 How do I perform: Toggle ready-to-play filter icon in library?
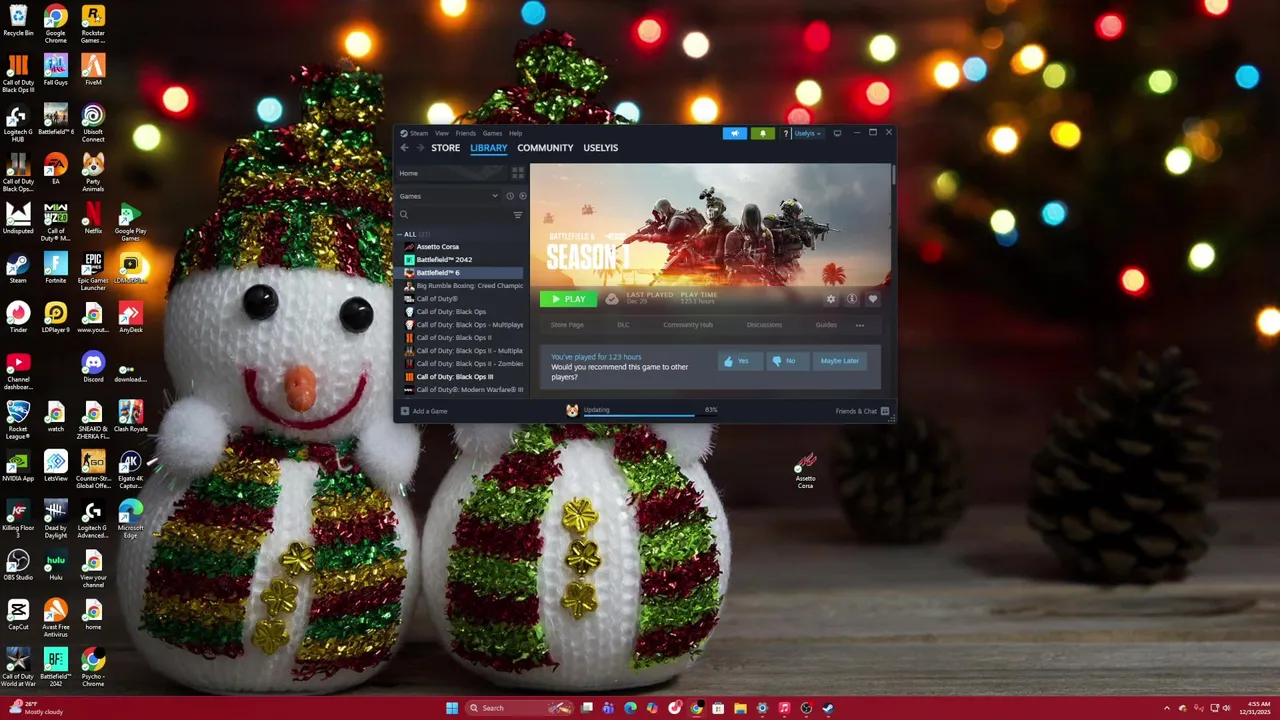click(522, 196)
